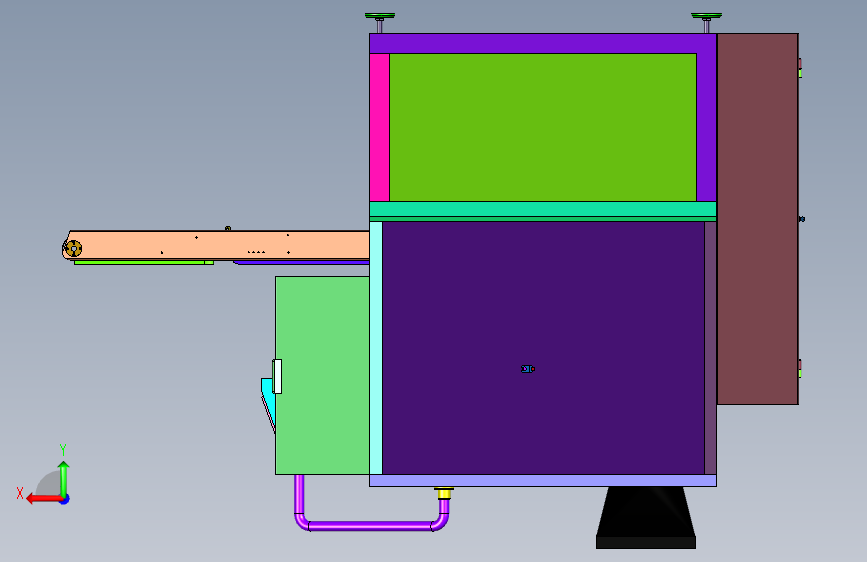Select the magenta vertical strip
867x562 pixels.
click(x=379, y=127)
